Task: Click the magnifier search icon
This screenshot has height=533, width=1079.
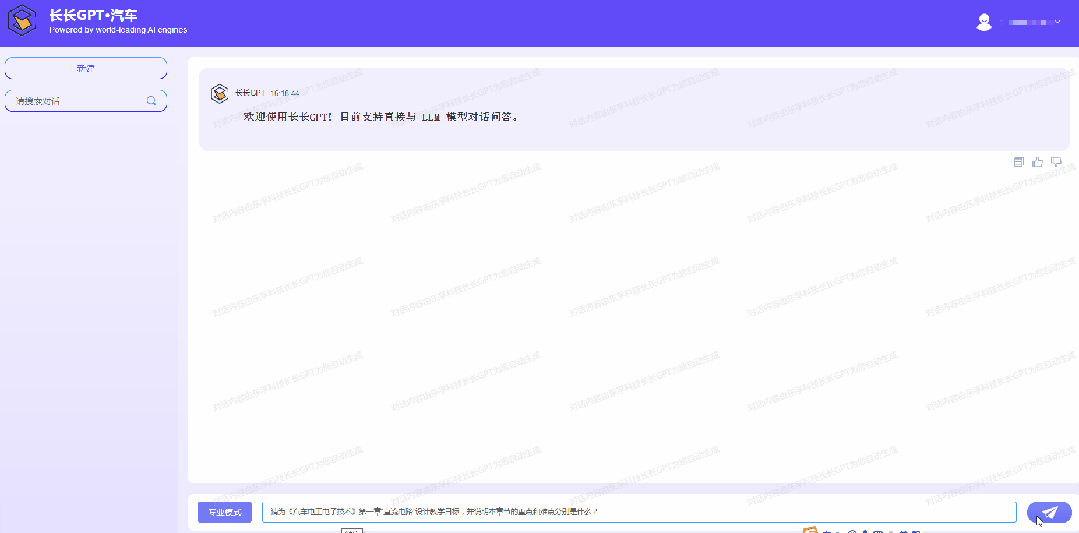Action: click(151, 101)
